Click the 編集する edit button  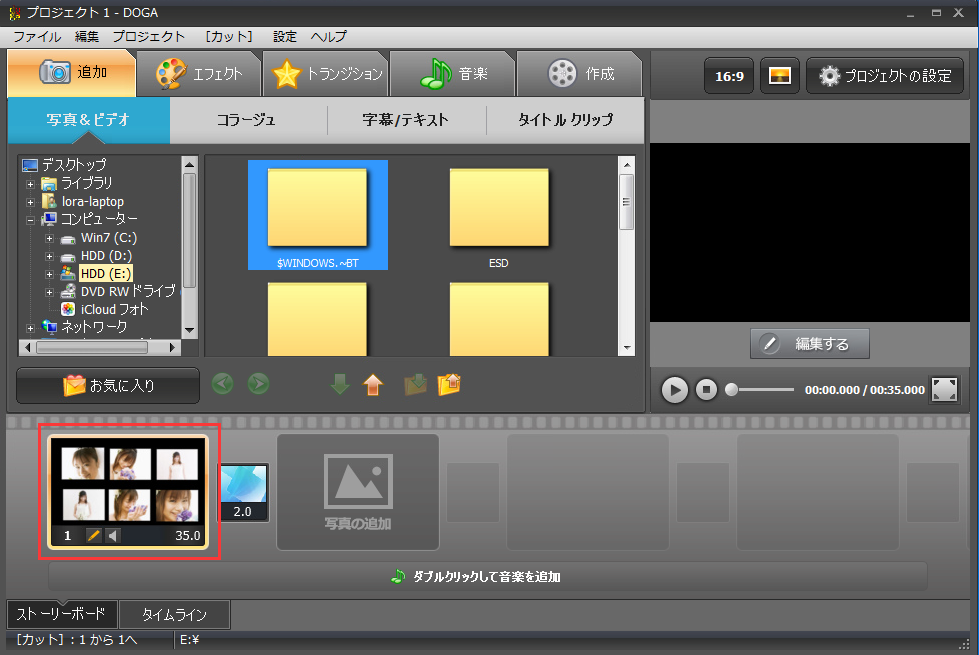[x=809, y=344]
